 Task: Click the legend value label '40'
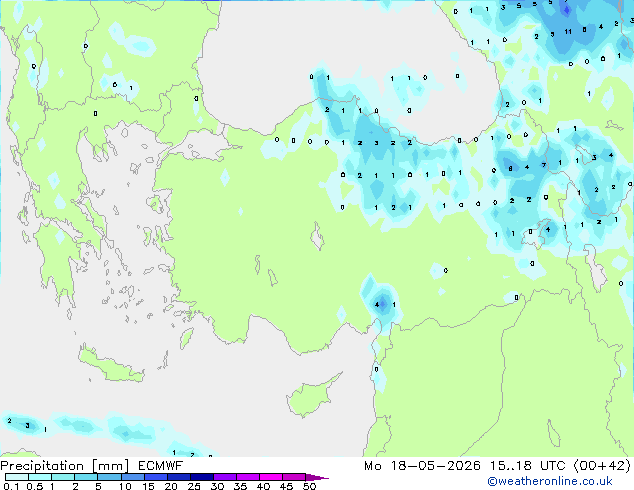pyautogui.click(x=264, y=486)
